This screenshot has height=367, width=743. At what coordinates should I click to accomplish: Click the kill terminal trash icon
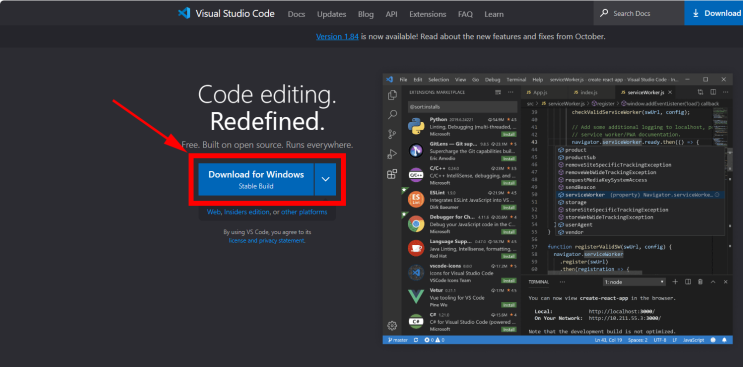[700, 282]
